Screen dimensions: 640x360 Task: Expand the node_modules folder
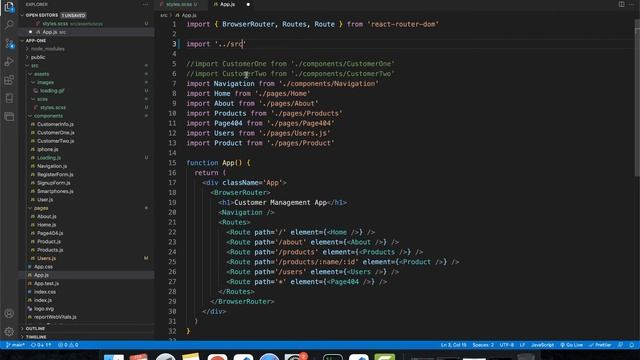coord(47,49)
